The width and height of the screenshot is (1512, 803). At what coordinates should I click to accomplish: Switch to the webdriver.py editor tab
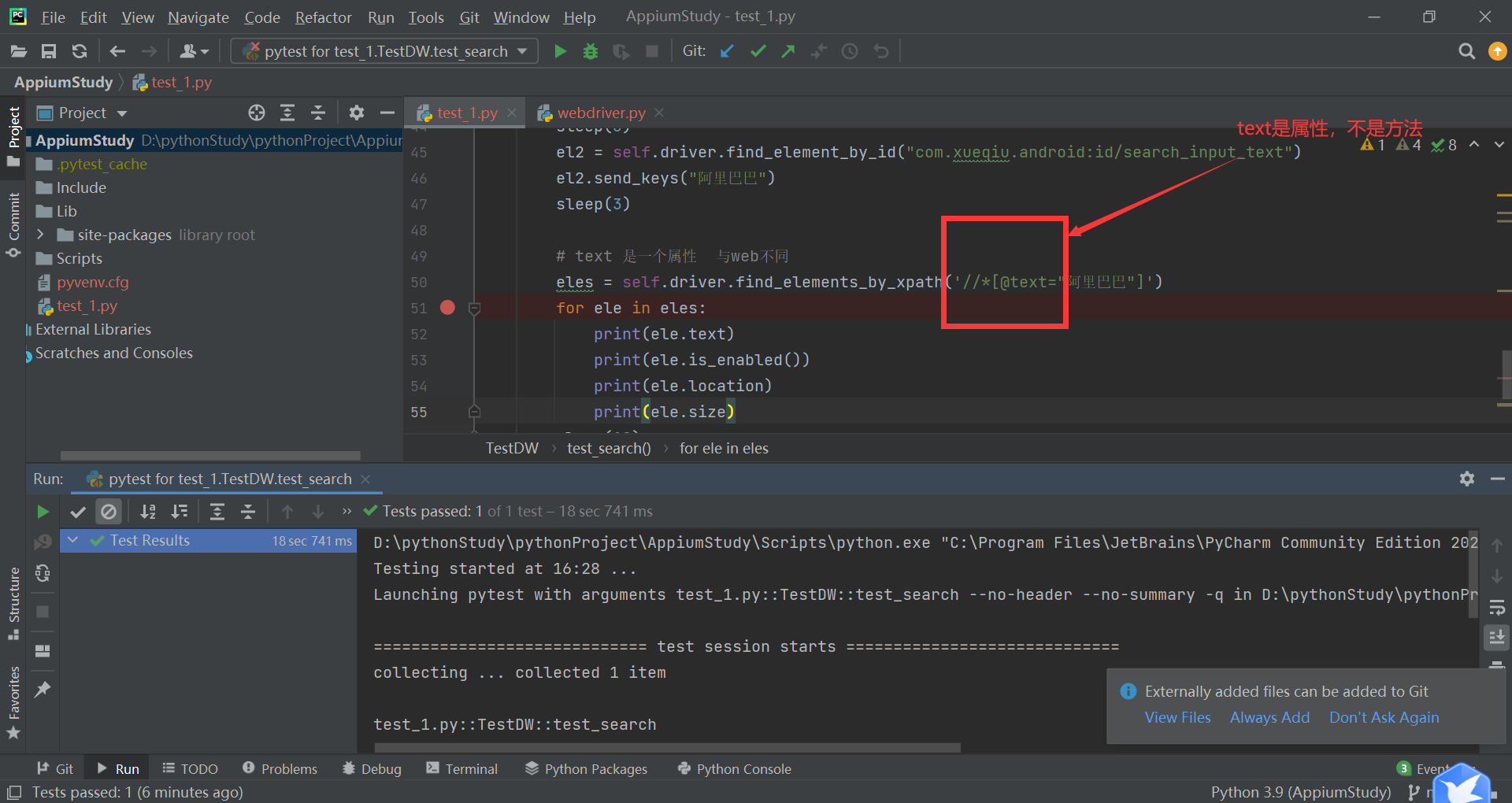[x=600, y=113]
